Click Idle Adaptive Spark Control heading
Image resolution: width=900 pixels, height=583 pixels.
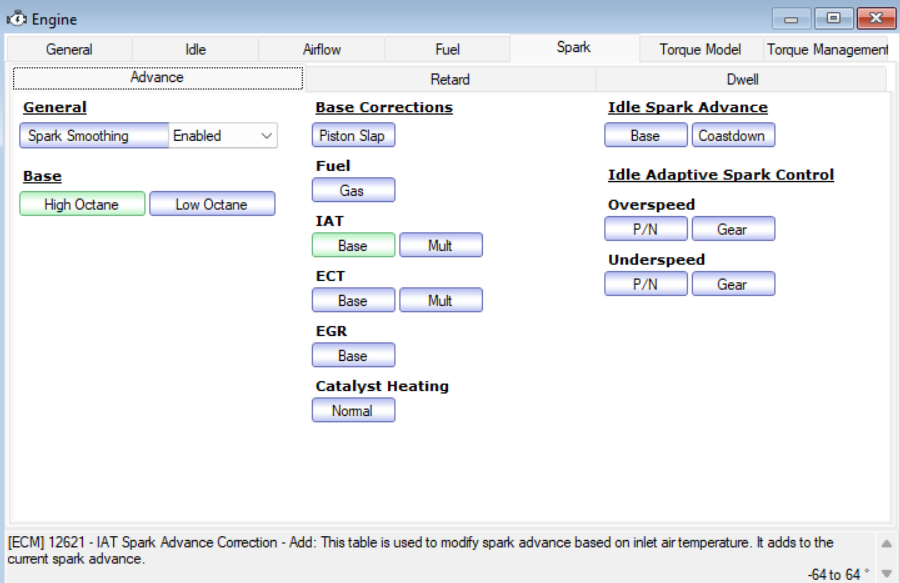click(721, 175)
